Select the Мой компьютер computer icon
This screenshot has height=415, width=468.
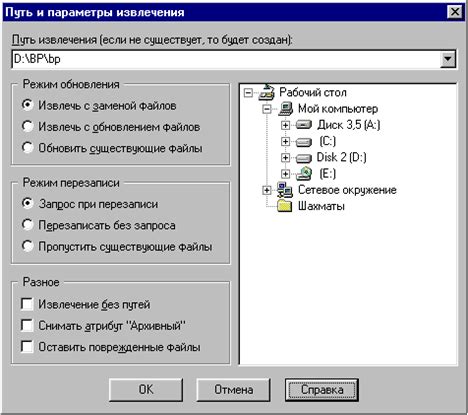coord(286,109)
